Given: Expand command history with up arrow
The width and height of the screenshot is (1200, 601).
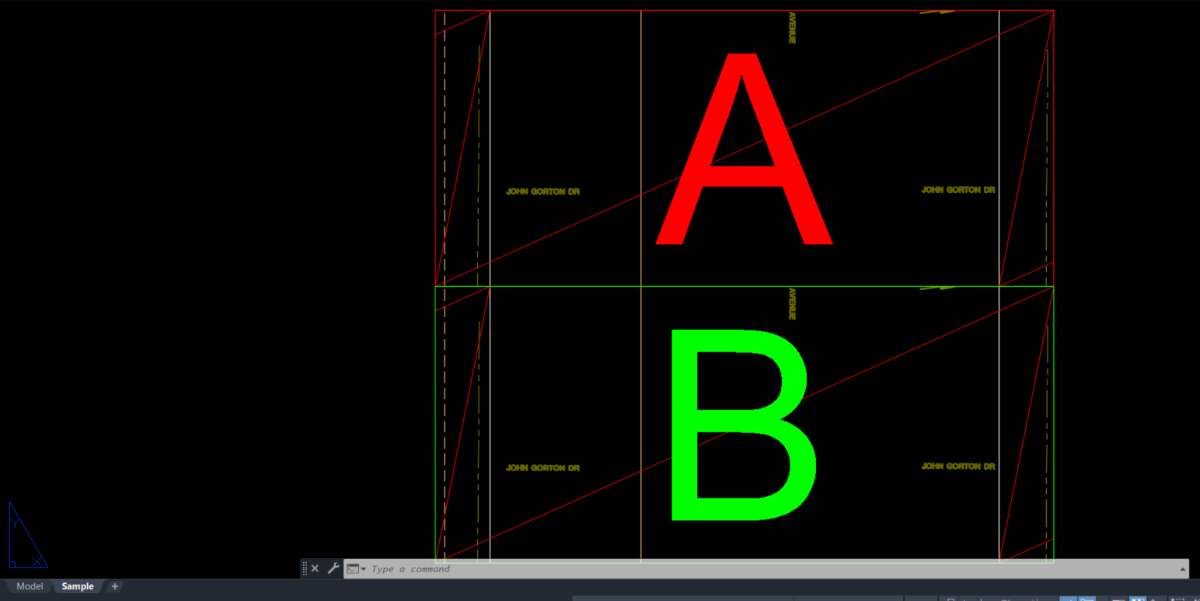Looking at the screenshot, I should pos(1182,569).
